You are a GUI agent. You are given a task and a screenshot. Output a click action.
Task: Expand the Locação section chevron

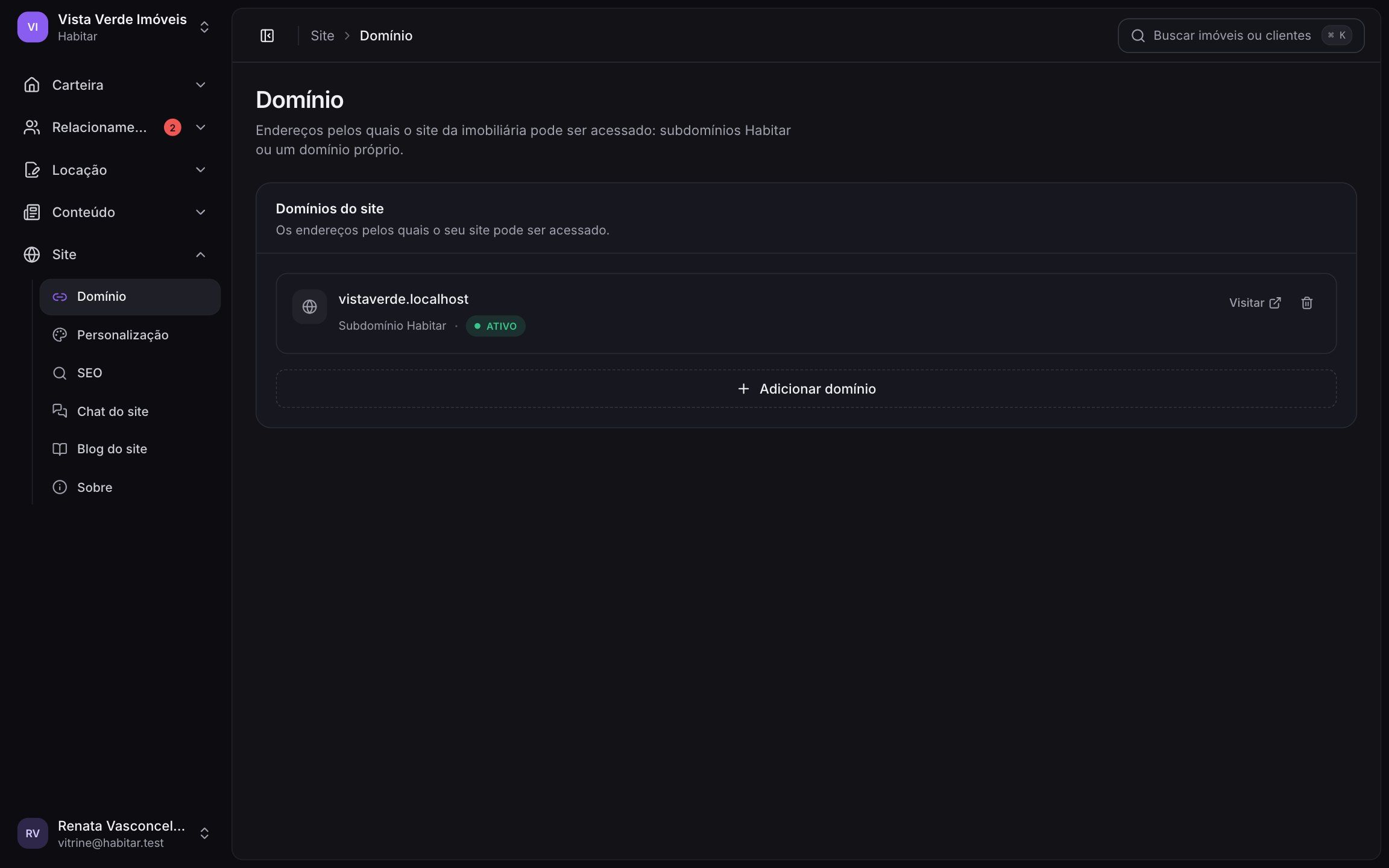(201, 170)
